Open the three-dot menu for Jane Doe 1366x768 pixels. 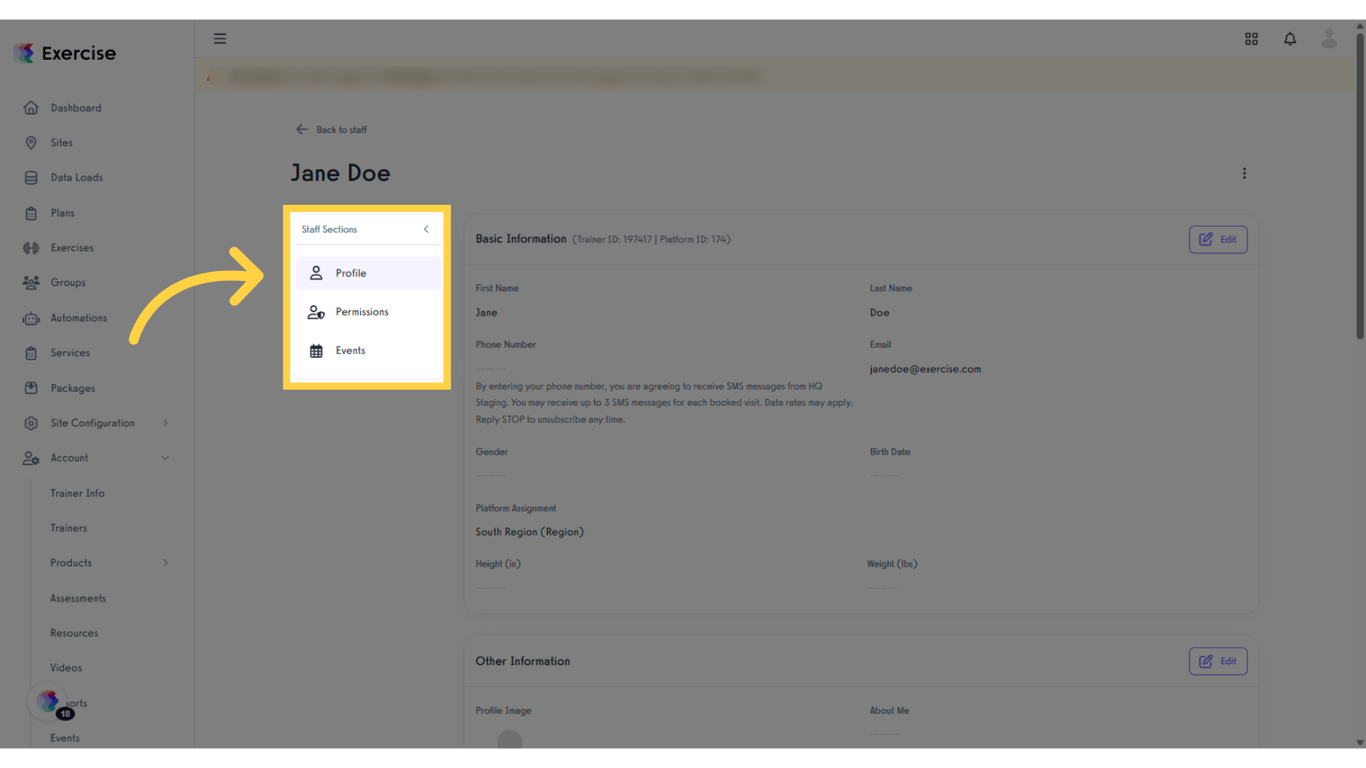pyautogui.click(x=1244, y=173)
